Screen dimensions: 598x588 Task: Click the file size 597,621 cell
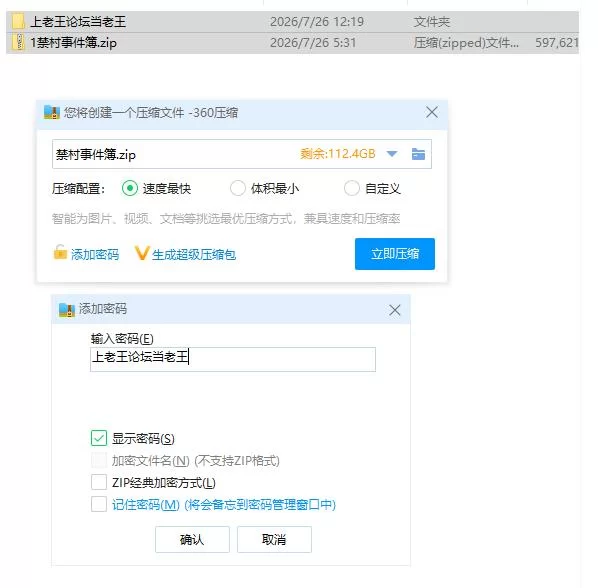557,43
